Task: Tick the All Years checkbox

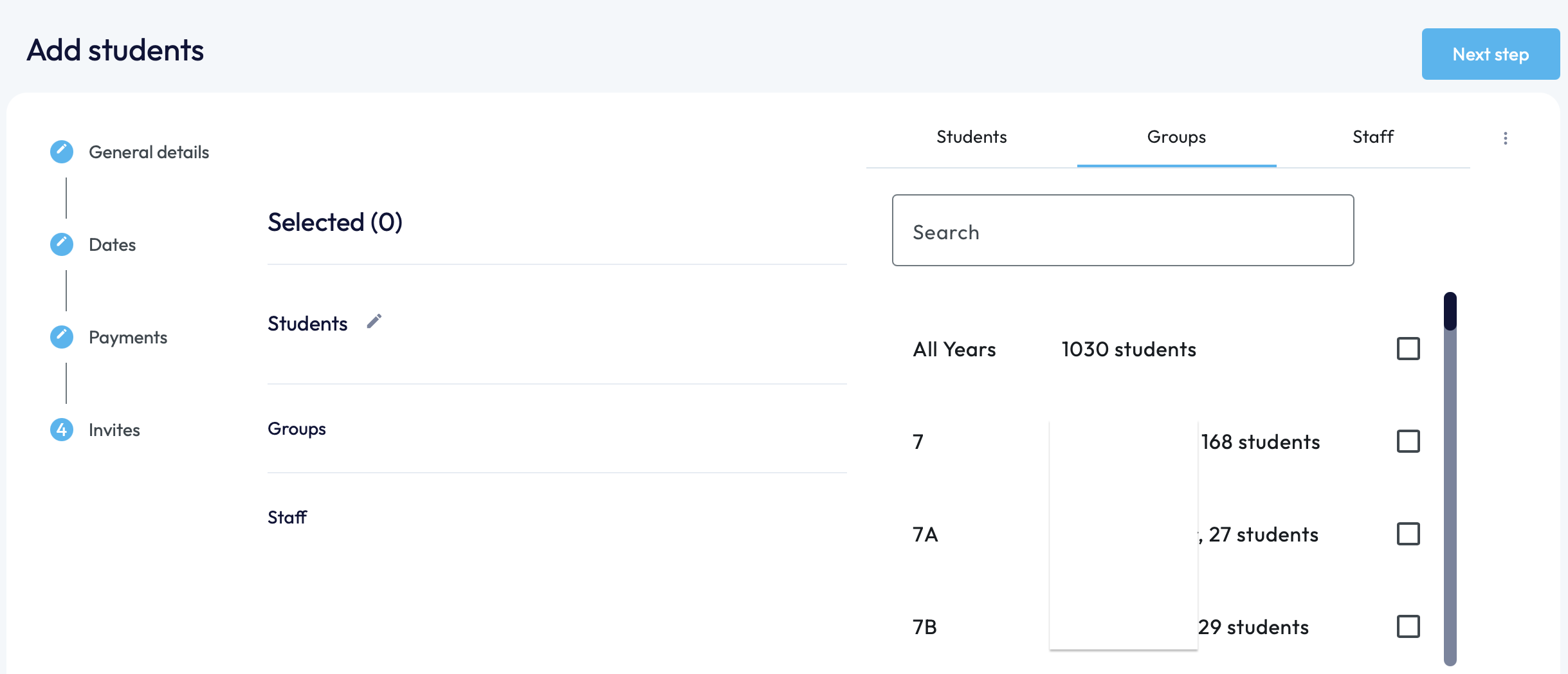Action: click(x=1408, y=349)
